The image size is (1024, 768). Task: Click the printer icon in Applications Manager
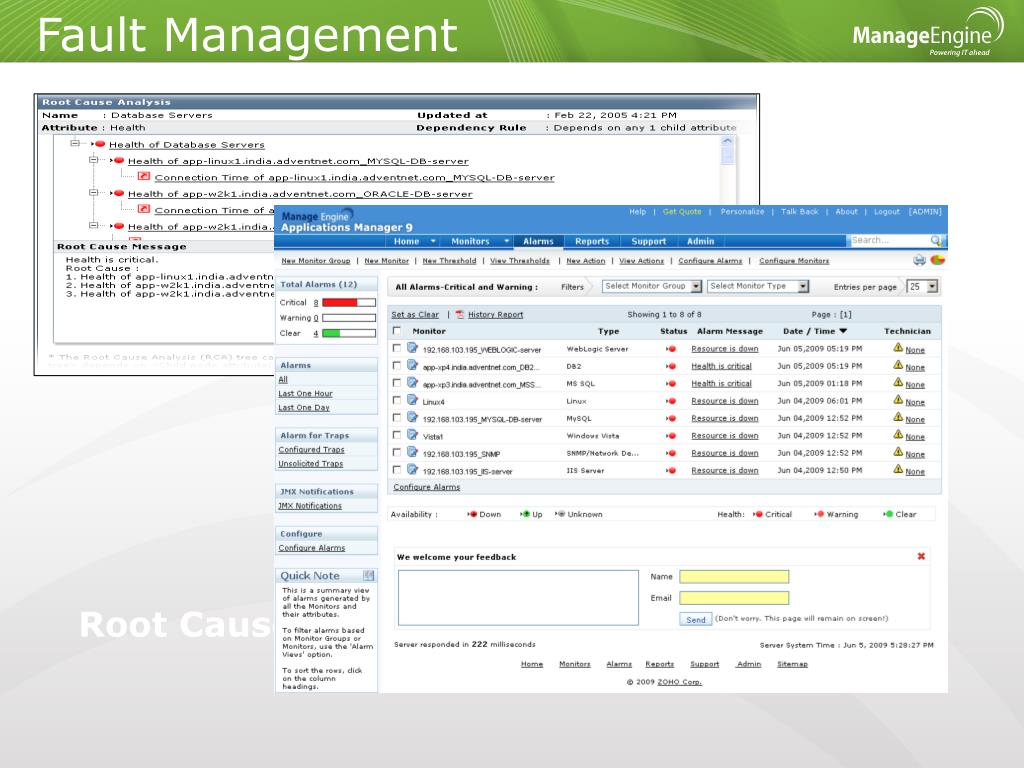pyautogui.click(x=920, y=260)
